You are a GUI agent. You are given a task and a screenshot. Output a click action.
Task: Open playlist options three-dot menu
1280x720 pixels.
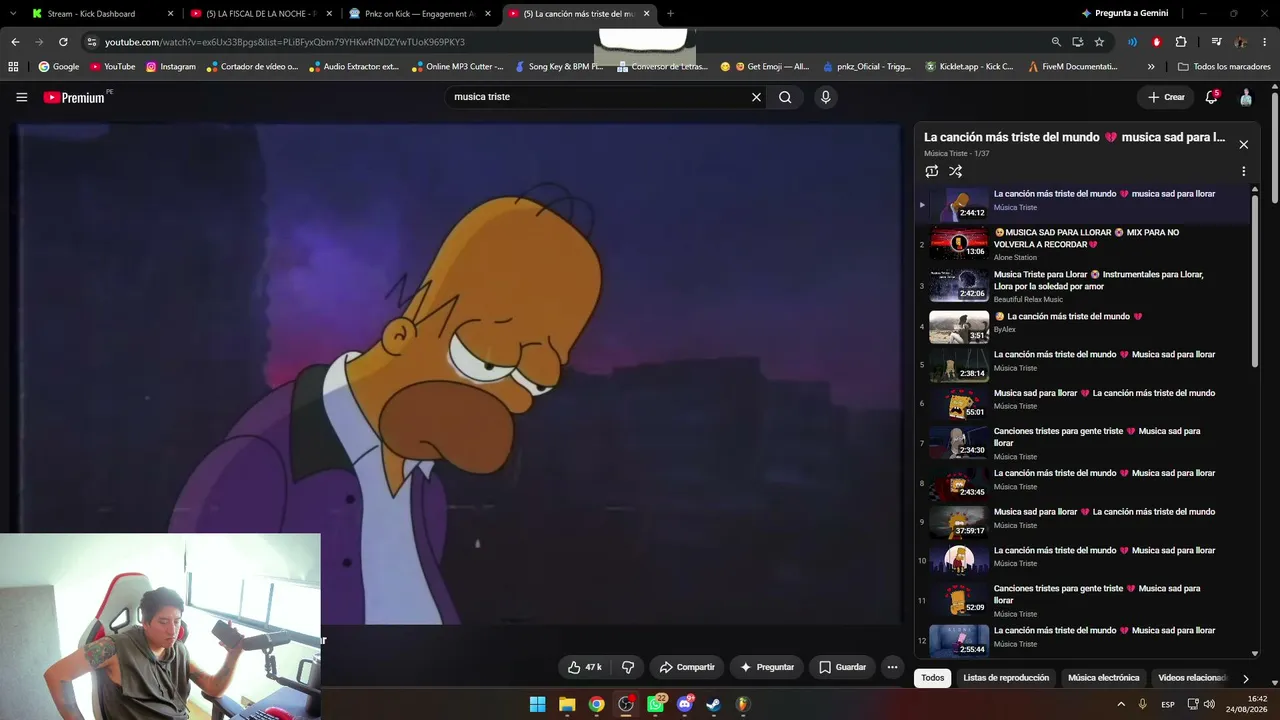pyautogui.click(x=1243, y=171)
